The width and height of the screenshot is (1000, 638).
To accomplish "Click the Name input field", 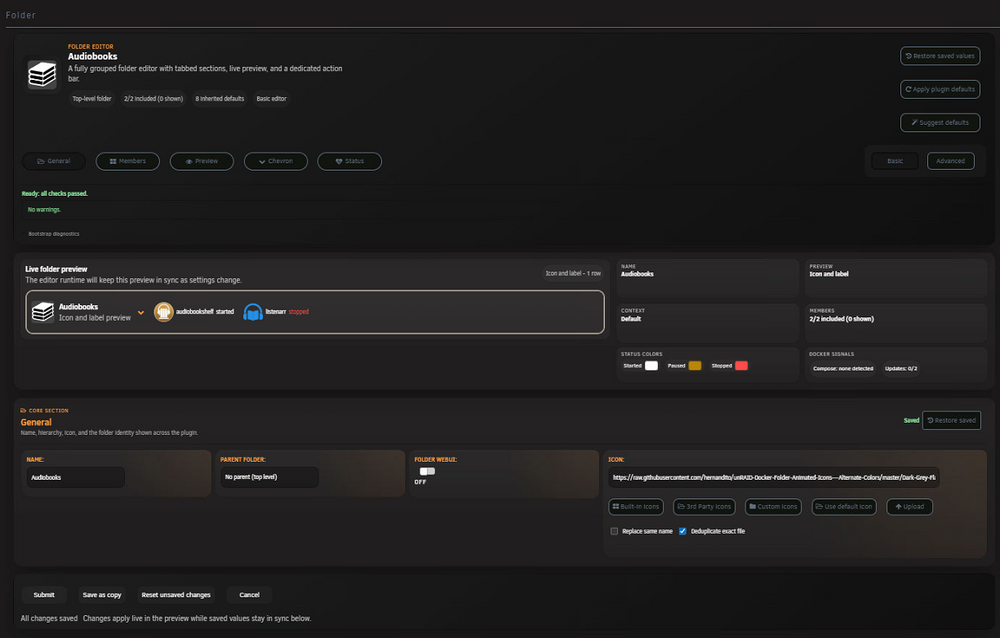I will pyautogui.click(x=75, y=477).
